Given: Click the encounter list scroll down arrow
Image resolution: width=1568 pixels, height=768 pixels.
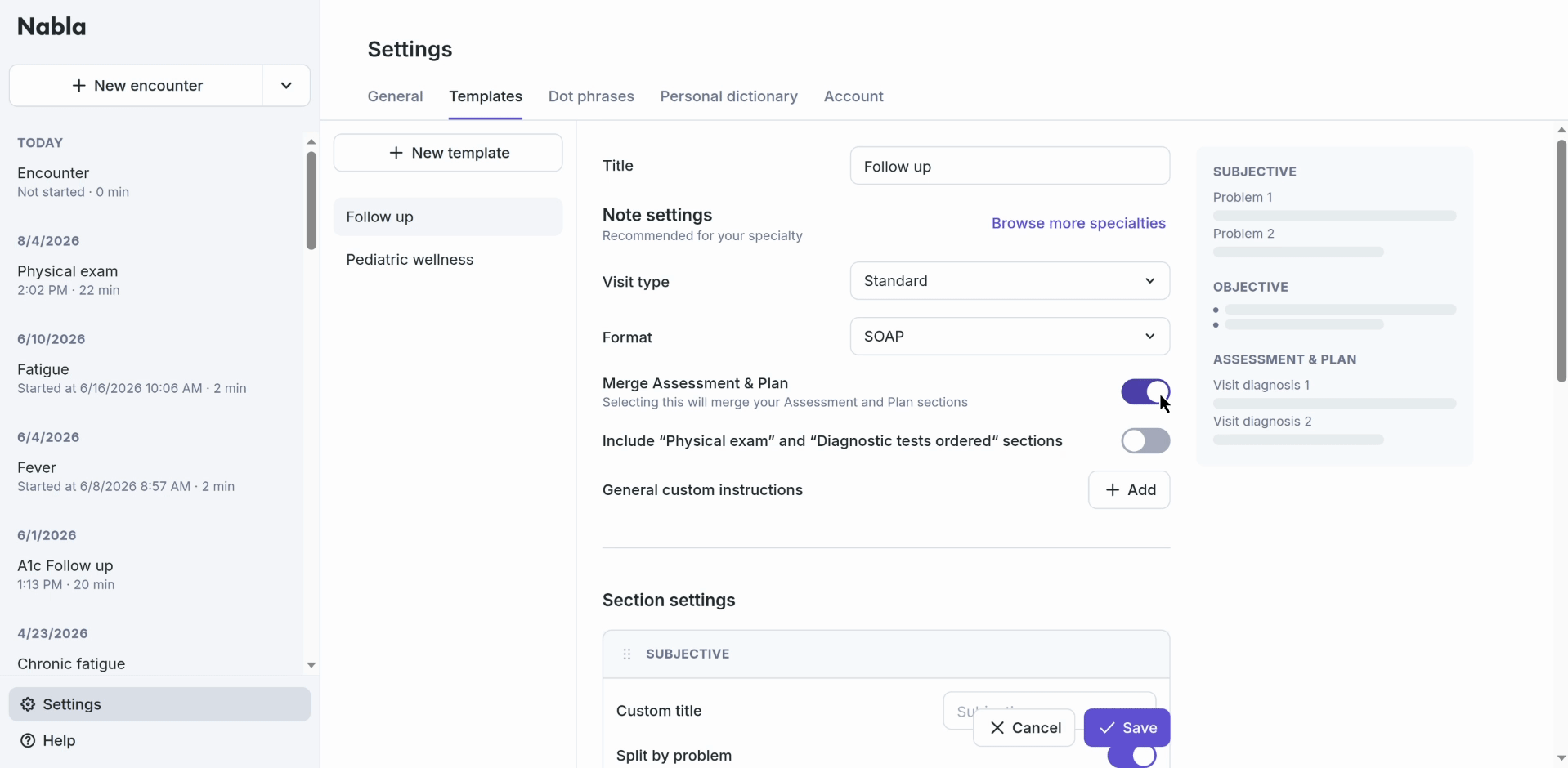Looking at the screenshot, I should 311,665.
